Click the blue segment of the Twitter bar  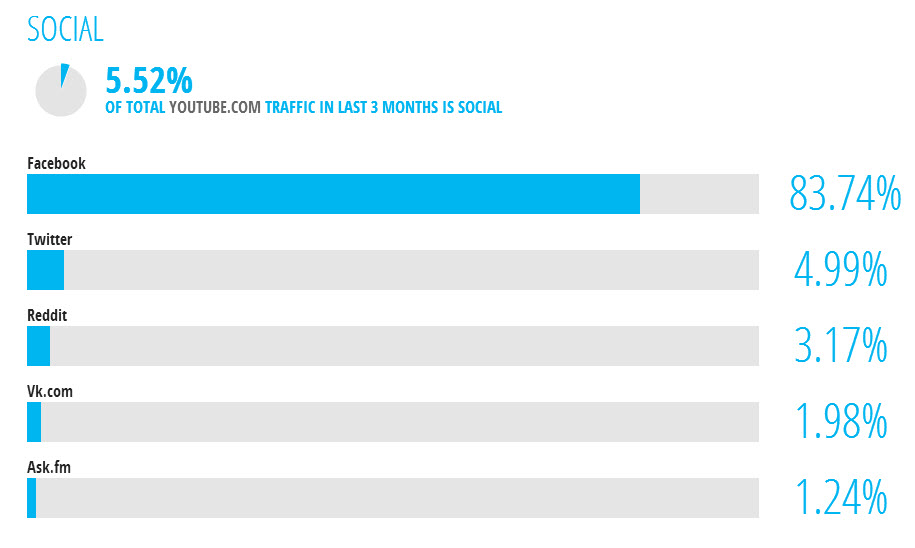[x=45, y=270]
